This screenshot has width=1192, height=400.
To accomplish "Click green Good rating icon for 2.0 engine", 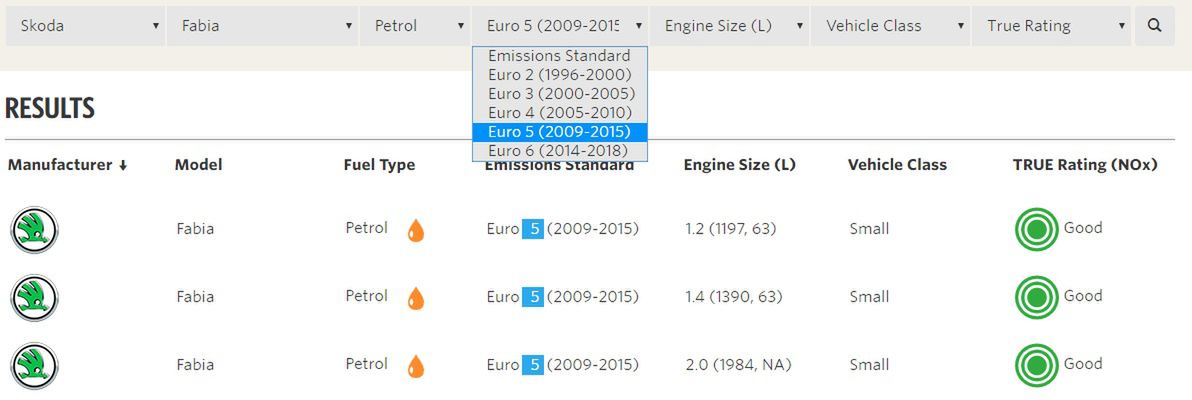I will pos(1036,366).
